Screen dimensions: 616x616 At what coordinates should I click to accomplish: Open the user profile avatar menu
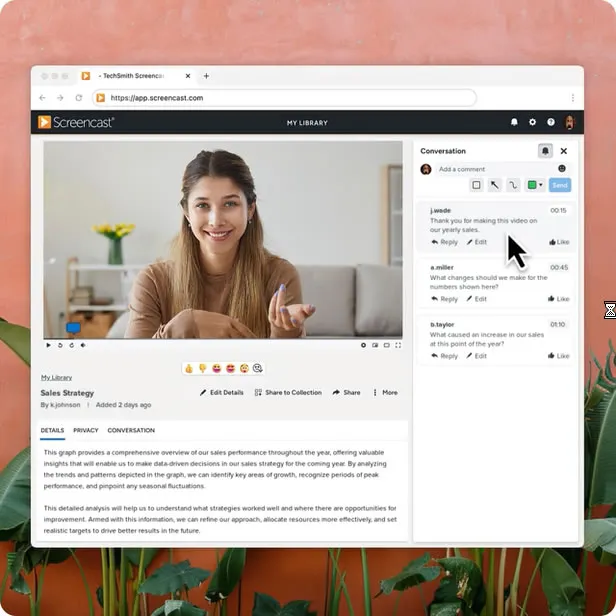point(570,122)
